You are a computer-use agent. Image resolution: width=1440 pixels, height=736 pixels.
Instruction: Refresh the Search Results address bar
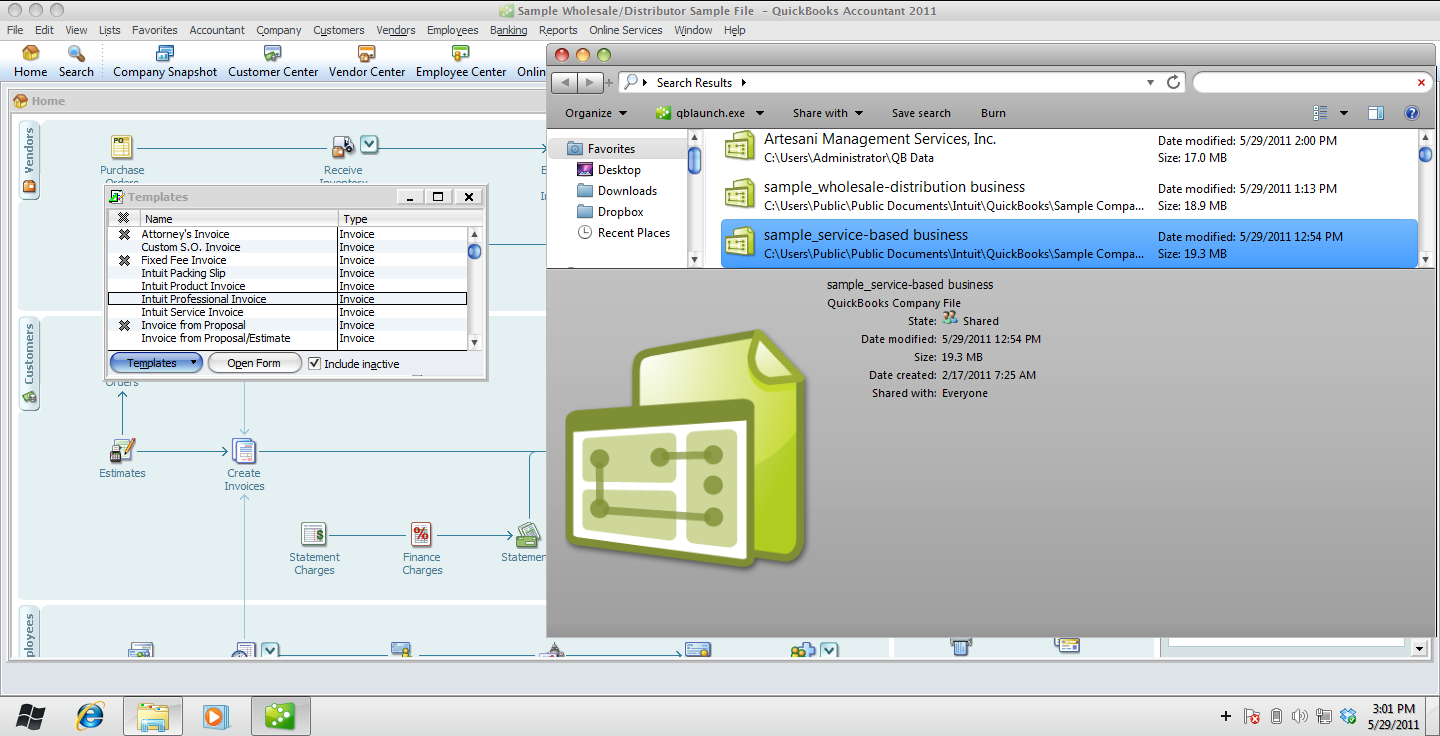1174,82
